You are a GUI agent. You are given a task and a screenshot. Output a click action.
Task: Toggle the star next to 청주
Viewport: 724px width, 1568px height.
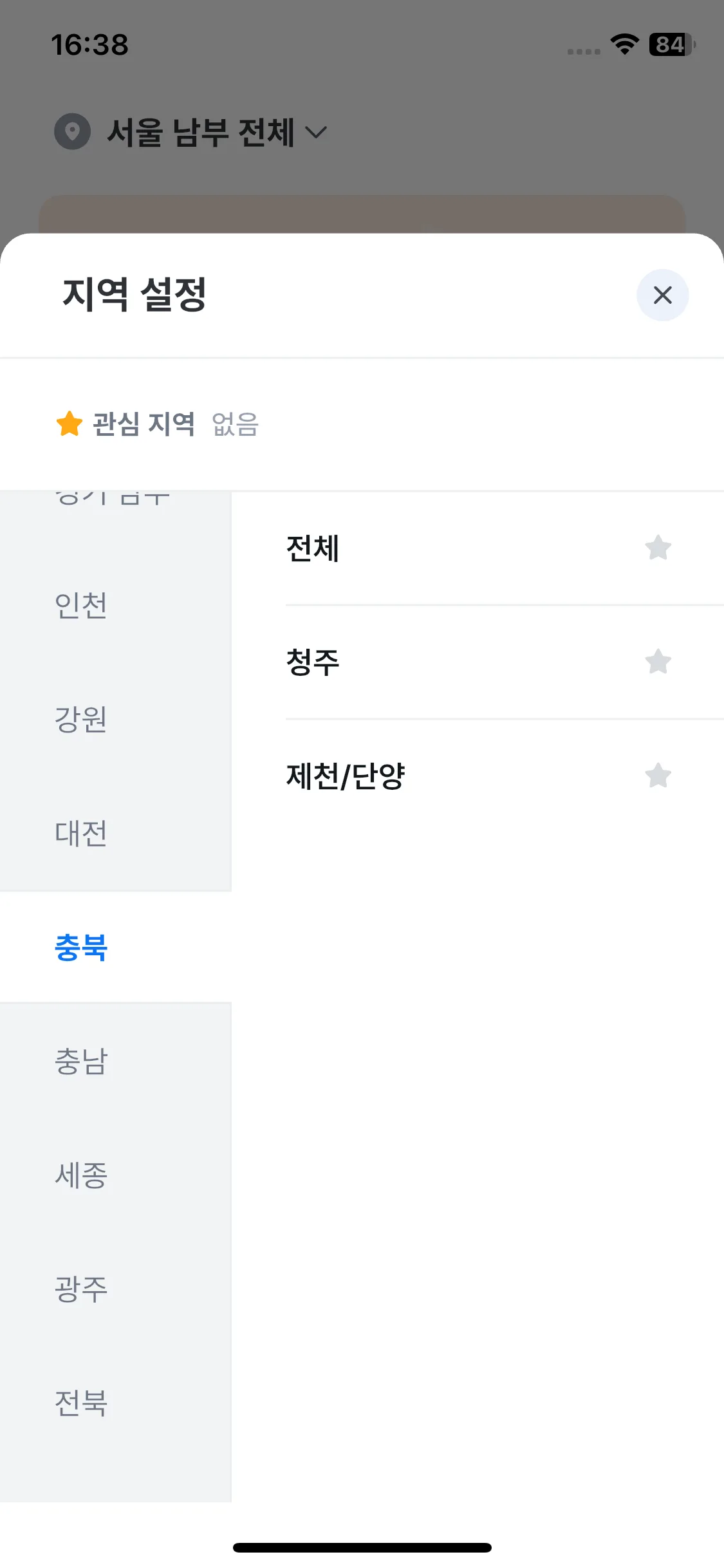pyautogui.click(x=658, y=662)
